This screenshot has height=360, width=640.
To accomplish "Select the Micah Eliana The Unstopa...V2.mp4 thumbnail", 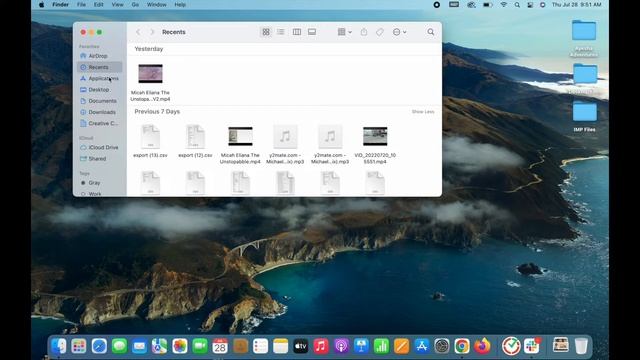I will pyautogui.click(x=150, y=74).
